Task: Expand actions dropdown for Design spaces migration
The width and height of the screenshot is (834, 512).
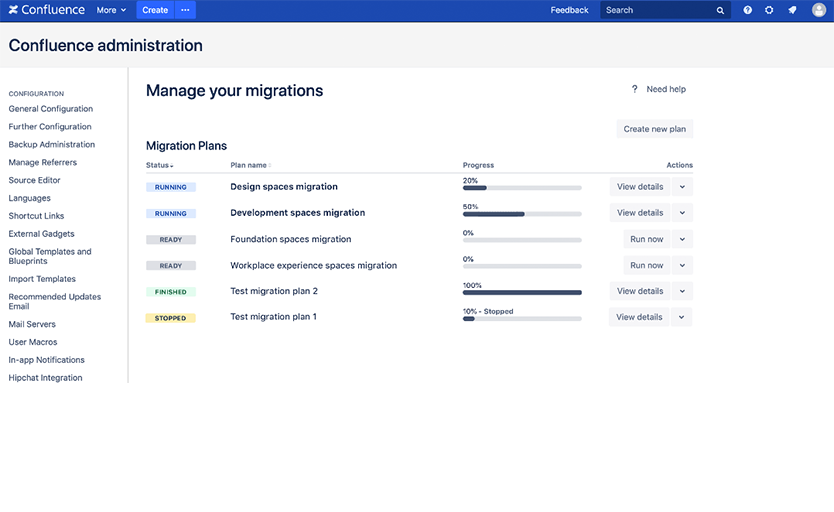Action: tap(682, 187)
